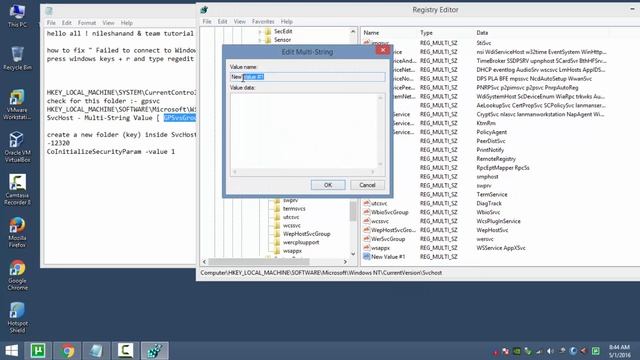Select the Sensor folder in tree
640x360 pixels.
pyautogui.click(x=282, y=40)
